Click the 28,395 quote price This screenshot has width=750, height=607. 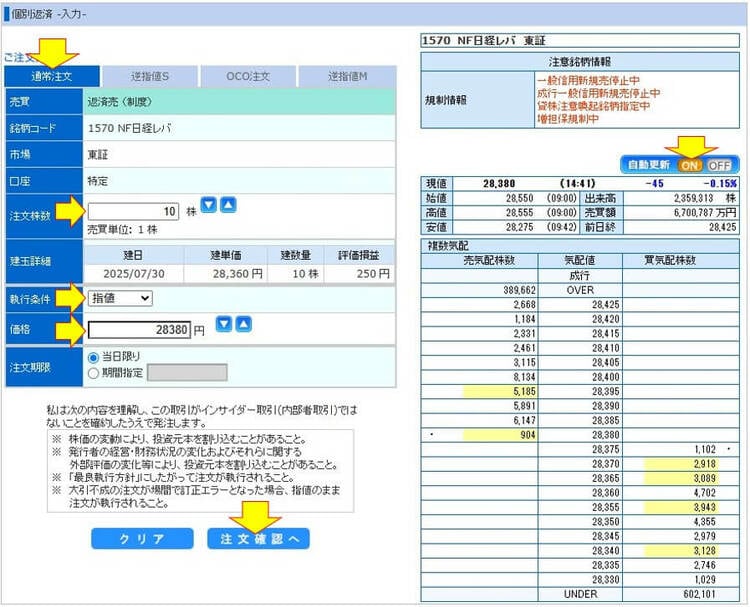606,391
